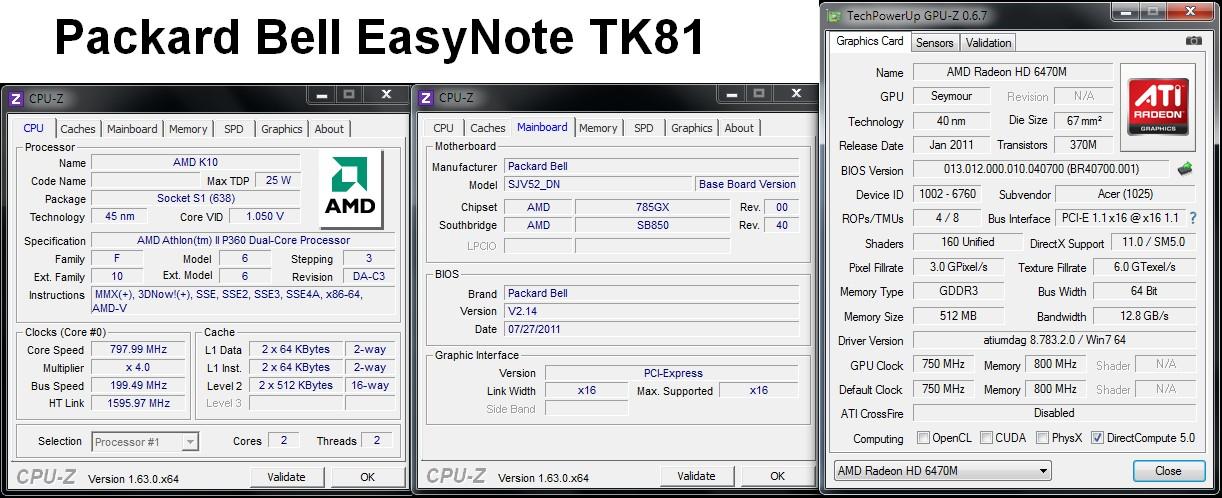This screenshot has width=1222, height=498.
Task: Switch to Sensors tab in GPU-Z
Action: [x=935, y=43]
